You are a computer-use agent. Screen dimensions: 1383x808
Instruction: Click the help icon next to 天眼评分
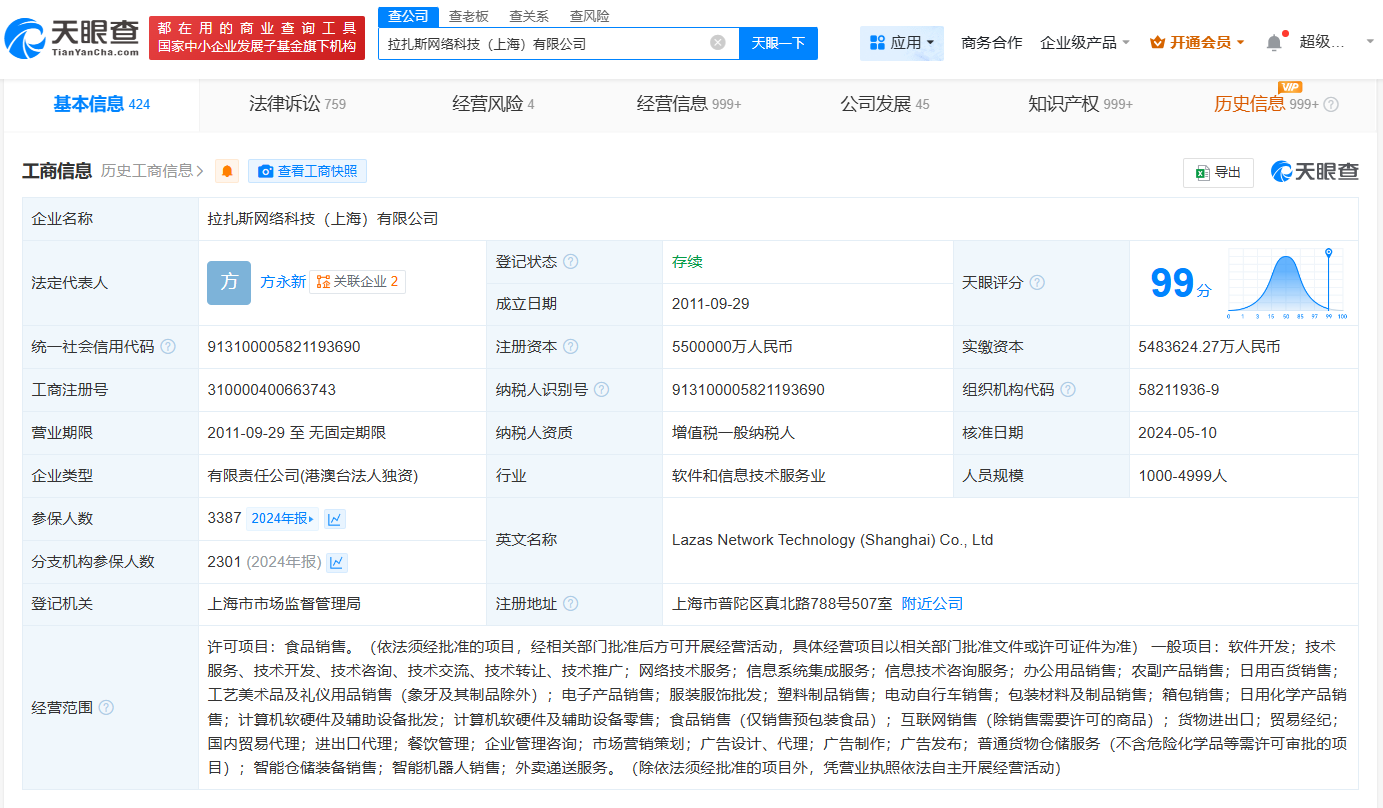click(x=1037, y=283)
